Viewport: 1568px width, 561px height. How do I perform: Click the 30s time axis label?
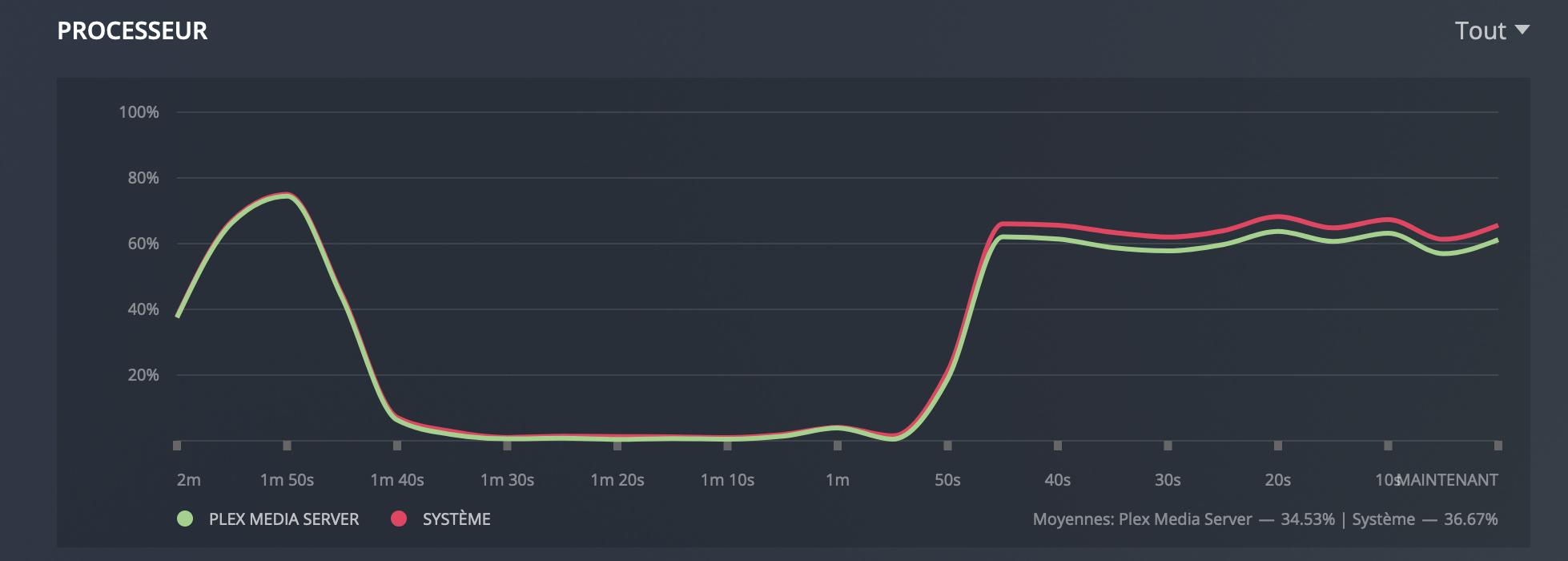[x=1168, y=480]
